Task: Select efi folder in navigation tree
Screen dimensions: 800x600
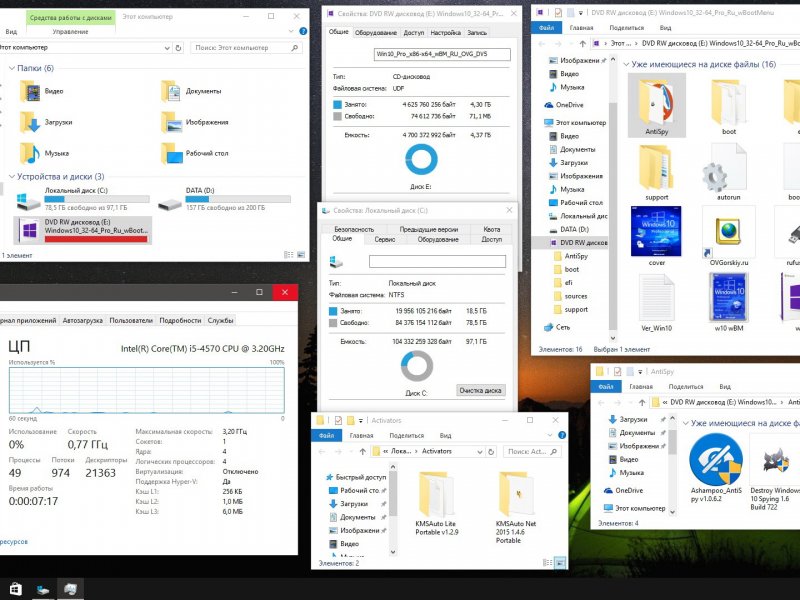Action: tap(568, 283)
